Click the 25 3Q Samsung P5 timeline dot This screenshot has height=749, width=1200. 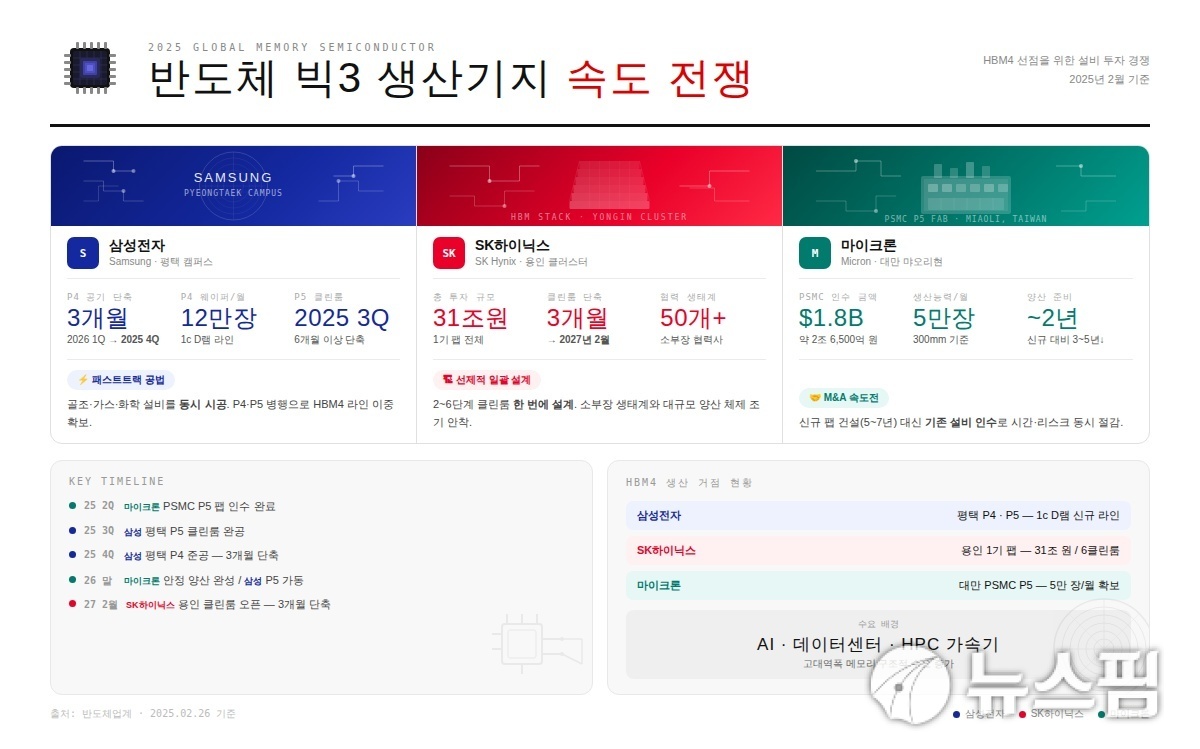tap(73, 531)
